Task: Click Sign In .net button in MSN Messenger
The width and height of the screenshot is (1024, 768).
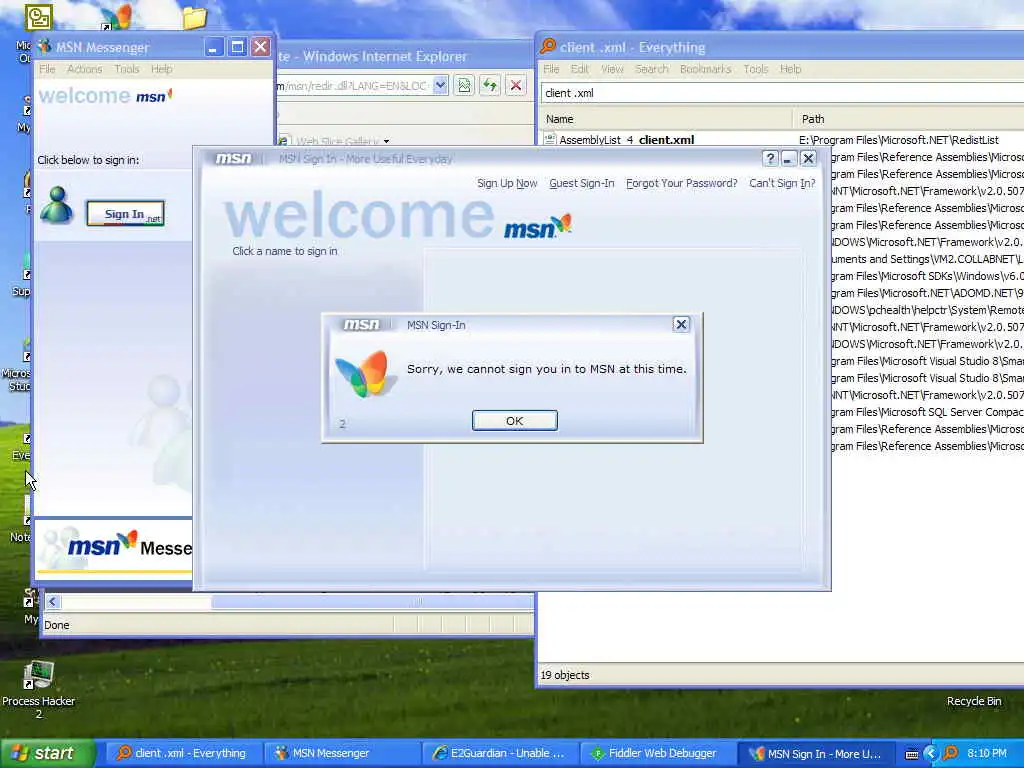Action: [125, 214]
